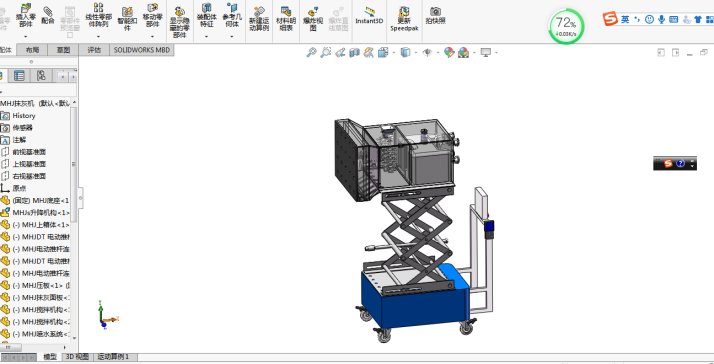Toggle the Hide/Show Items eye icon
714x364 pixels.
coord(427,53)
